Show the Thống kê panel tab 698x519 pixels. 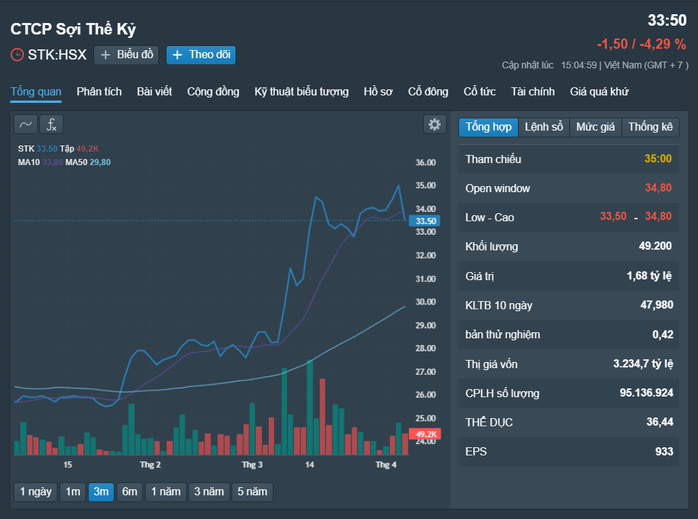tap(650, 127)
